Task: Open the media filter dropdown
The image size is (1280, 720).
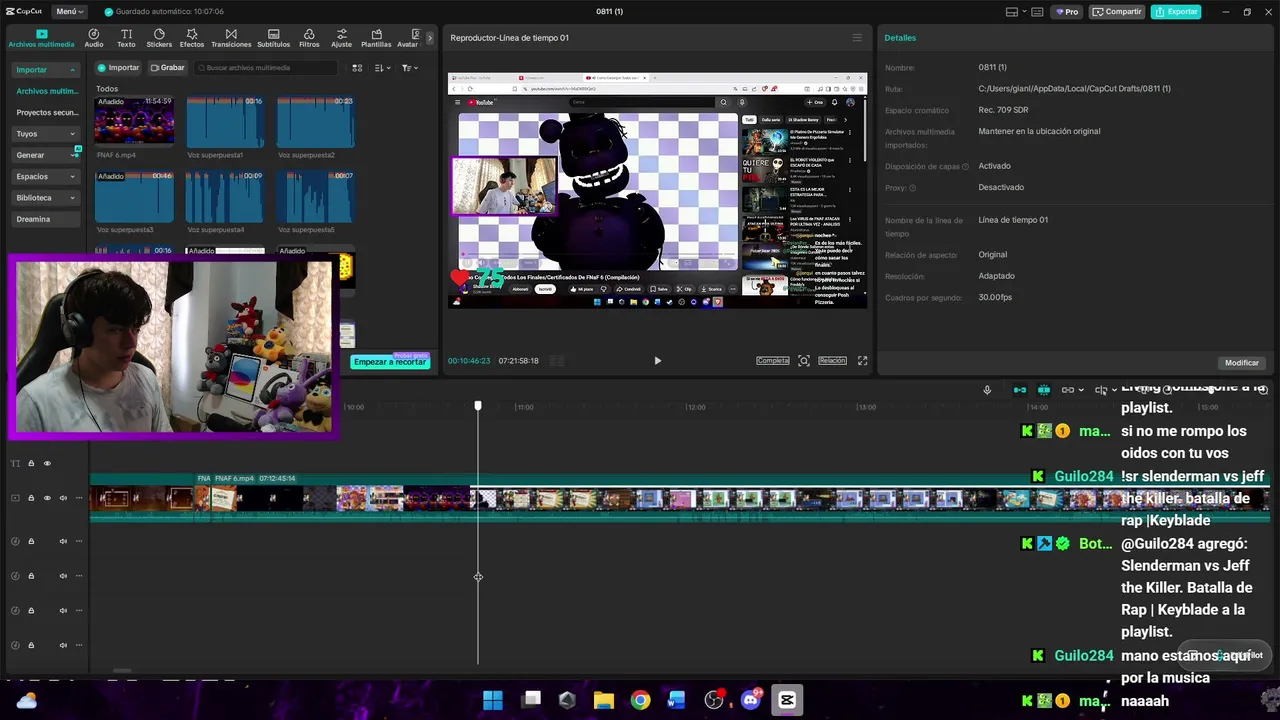Action: (410, 68)
